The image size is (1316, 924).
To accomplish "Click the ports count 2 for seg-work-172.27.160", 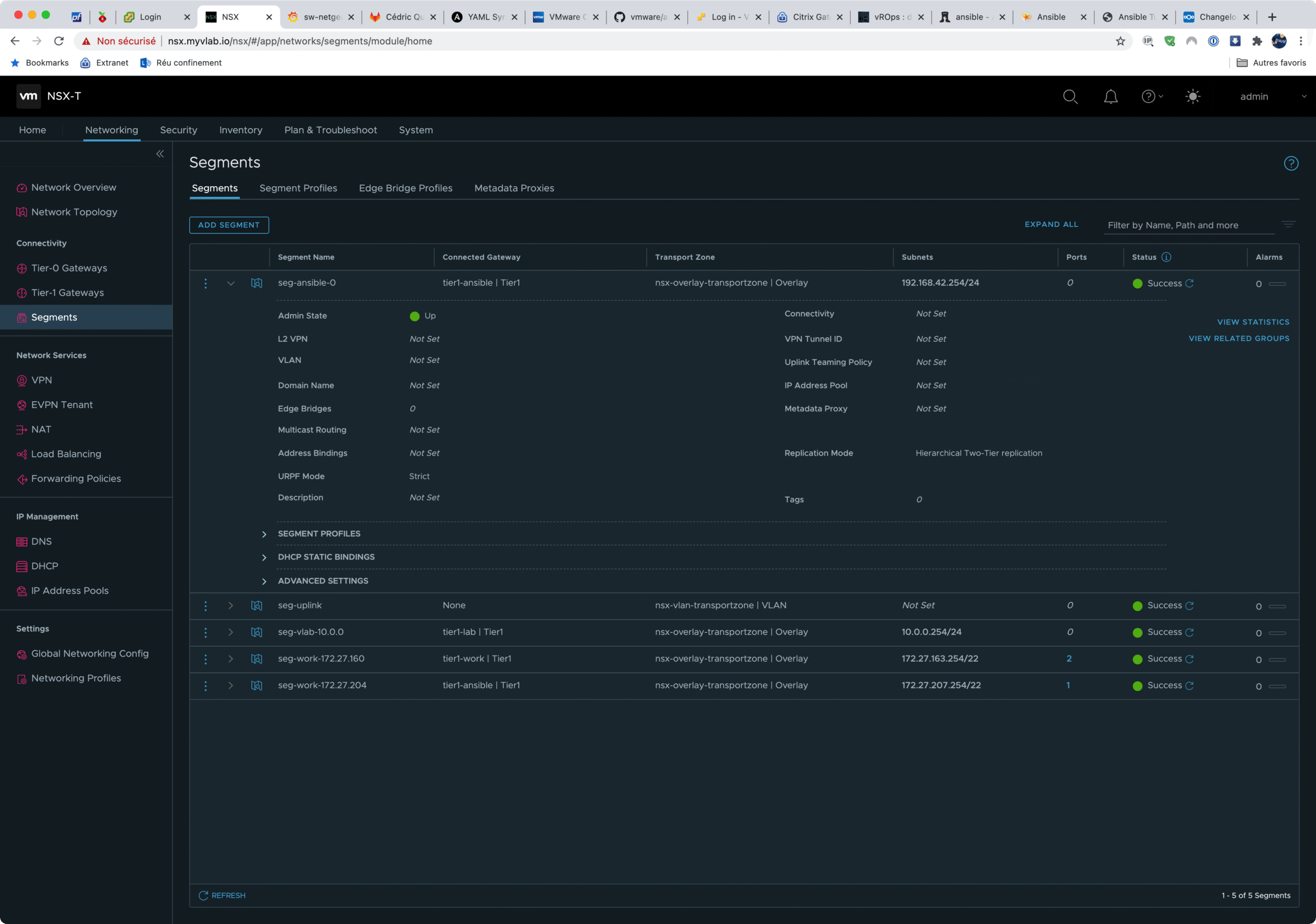I will (1068, 659).
